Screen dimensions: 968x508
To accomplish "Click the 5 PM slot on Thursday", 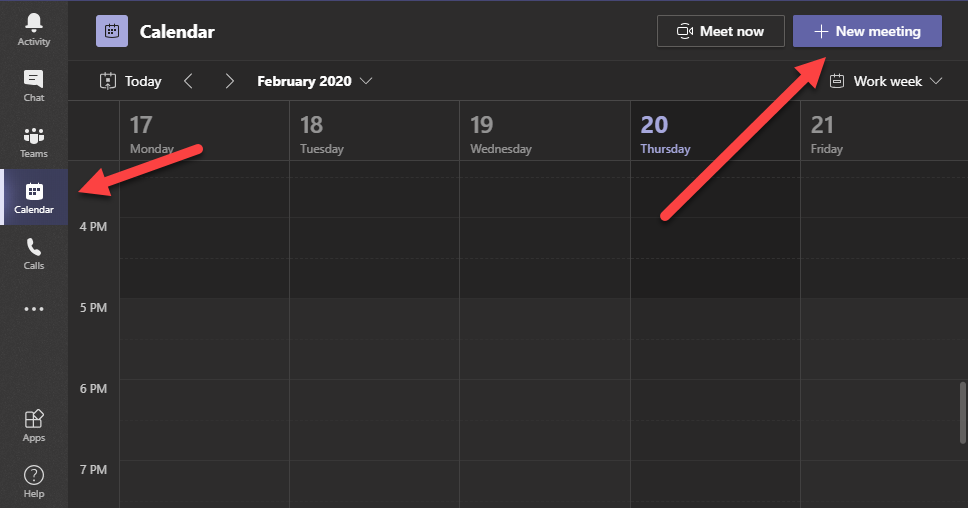I will [716, 319].
